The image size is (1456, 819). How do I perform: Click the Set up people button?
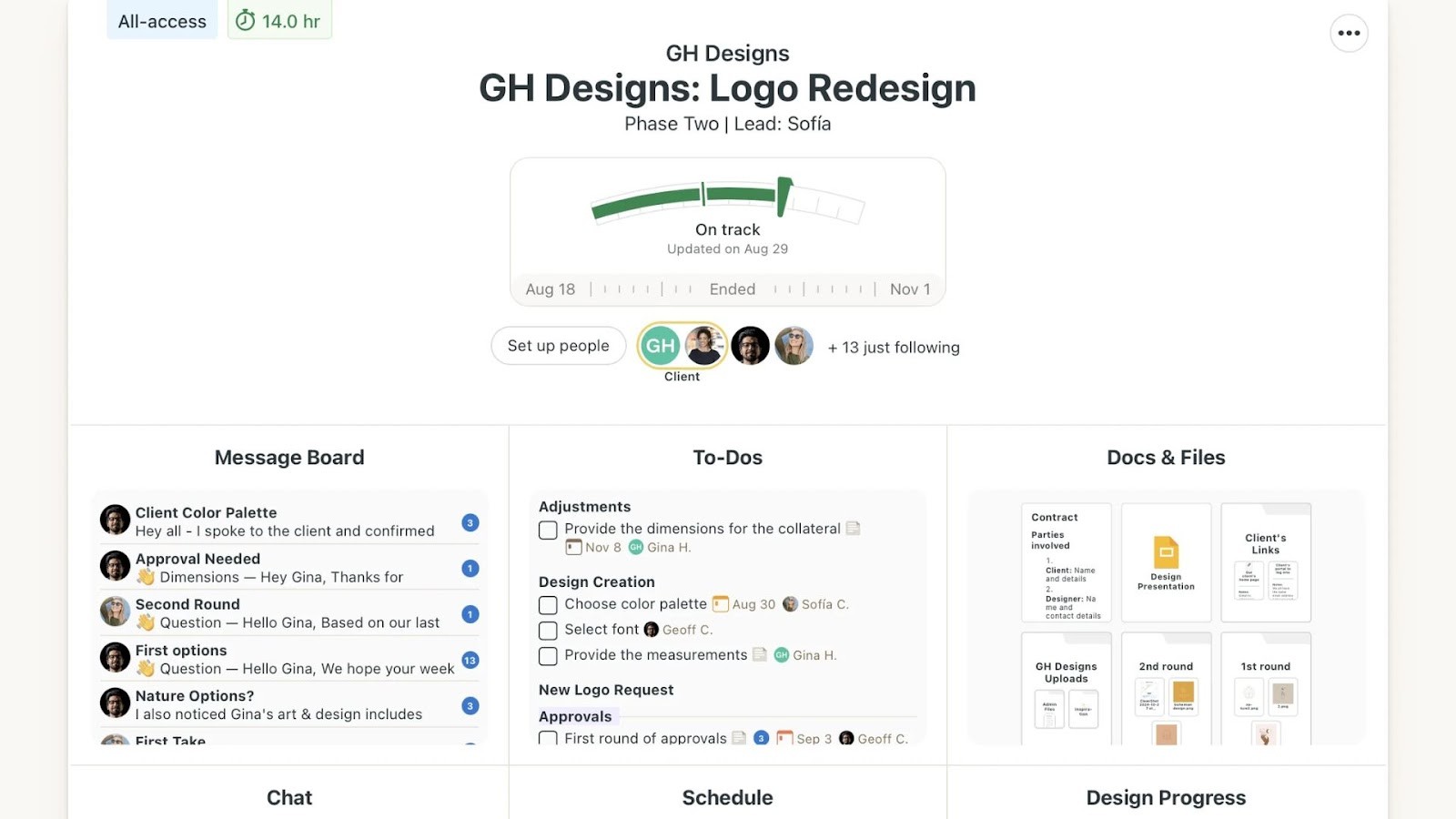[x=558, y=345]
